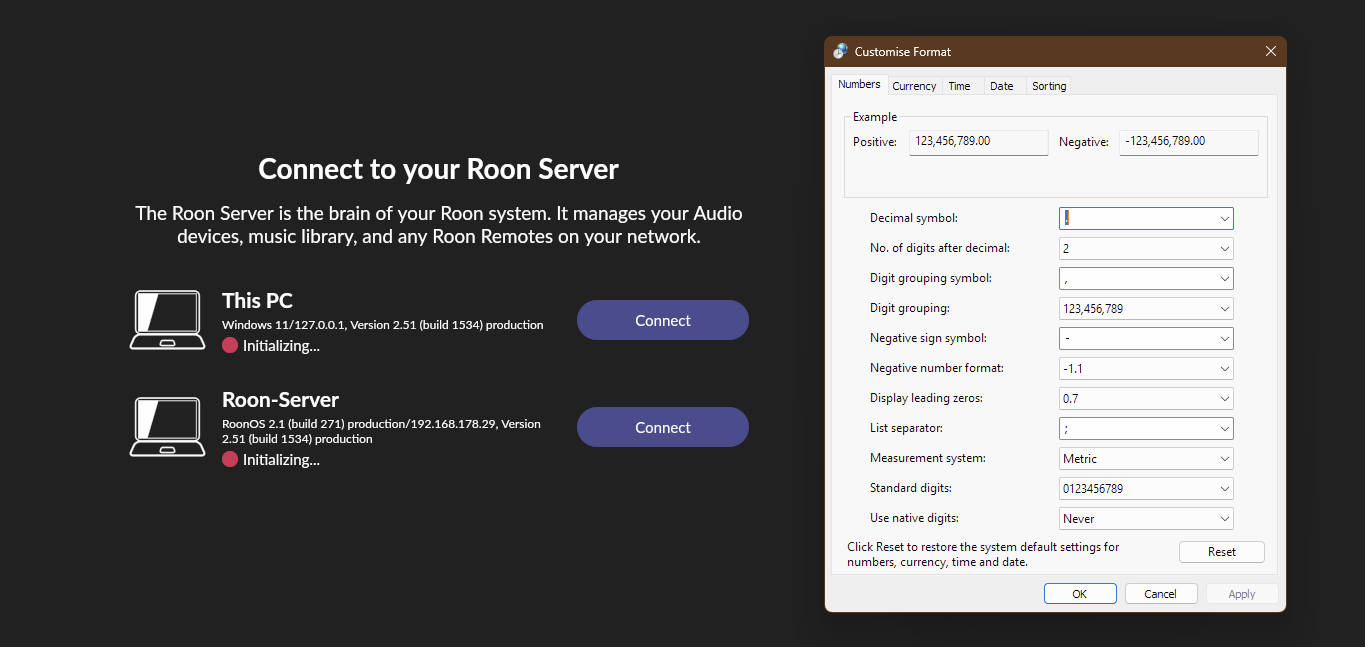Image resolution: width=1365 pixels, height=647 pixels.
Task: Click the This PC red status dot
Action: click(230, 345)
